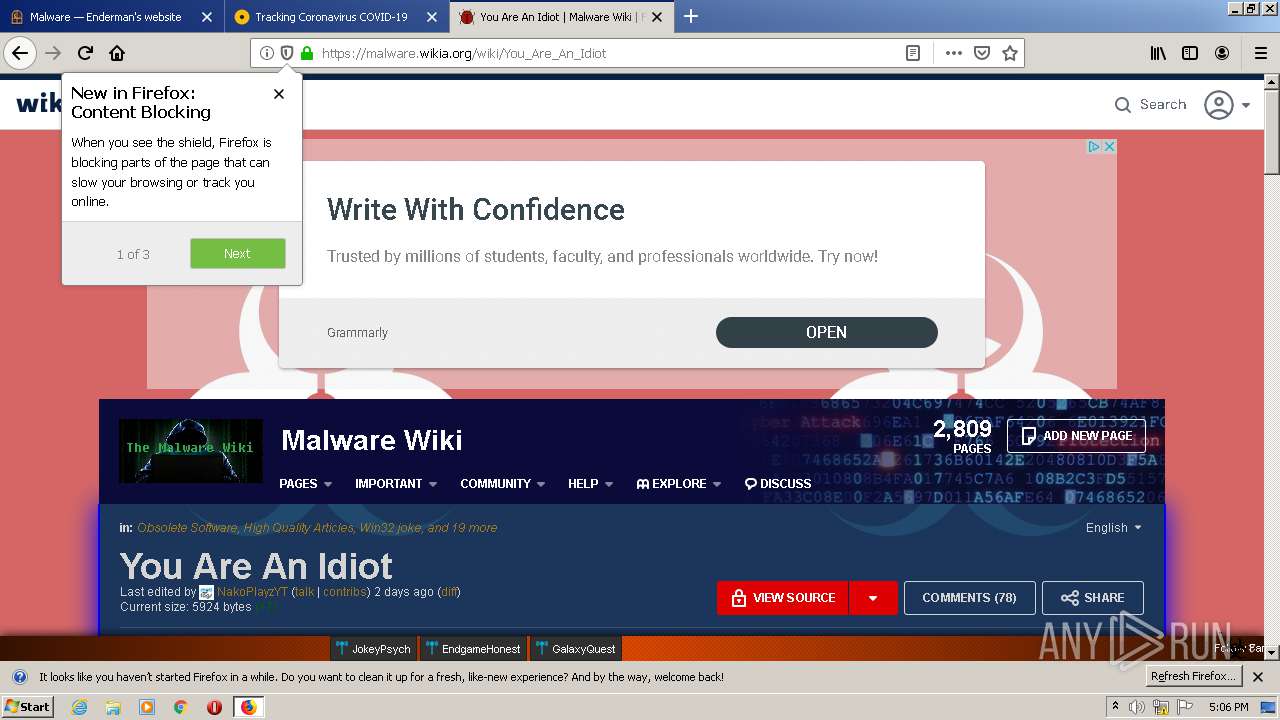
Task: Open a new tab with plus icon
Action: 691,16
